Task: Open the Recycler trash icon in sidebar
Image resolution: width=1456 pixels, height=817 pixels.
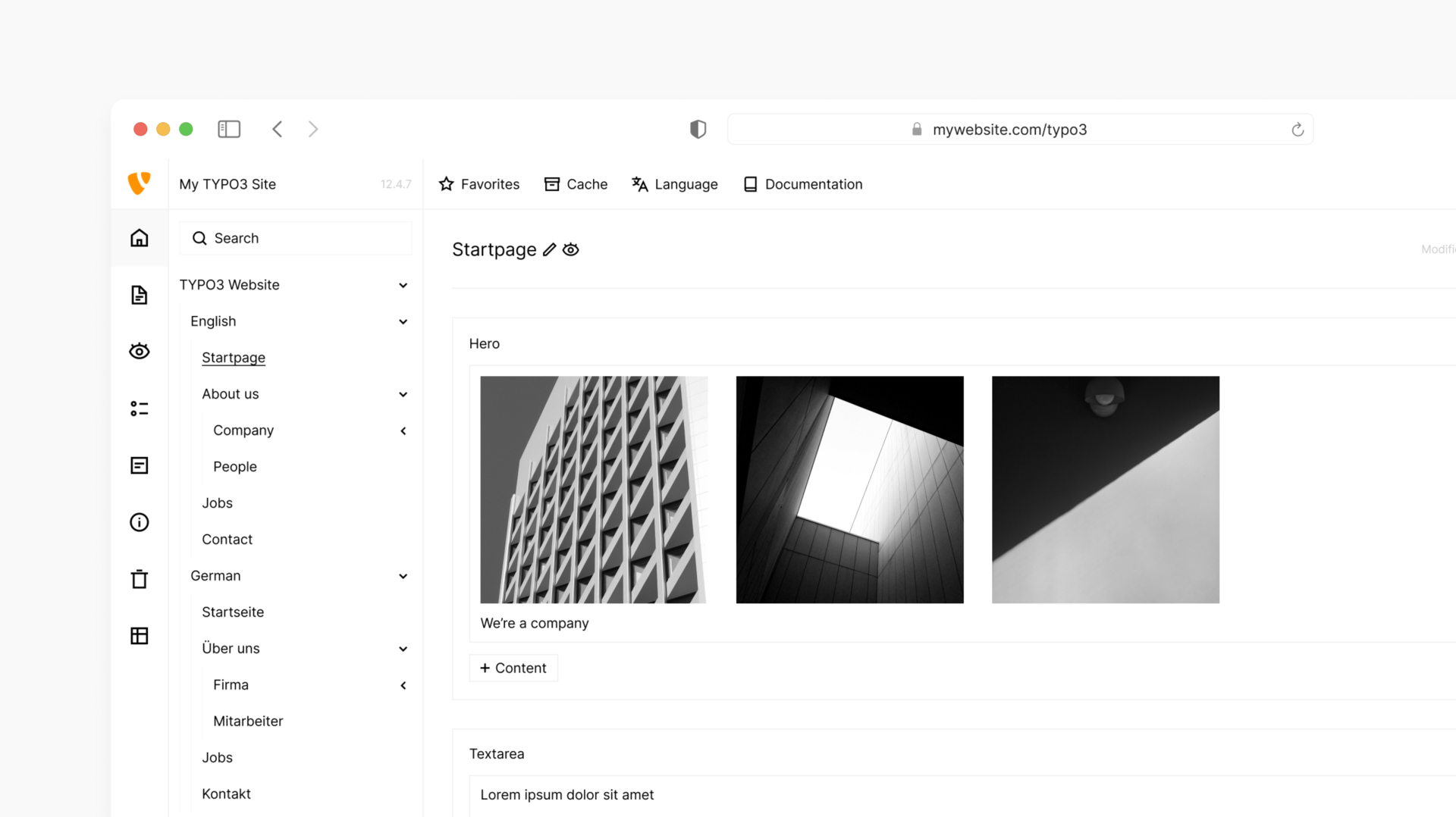Action: pos(140,579)
